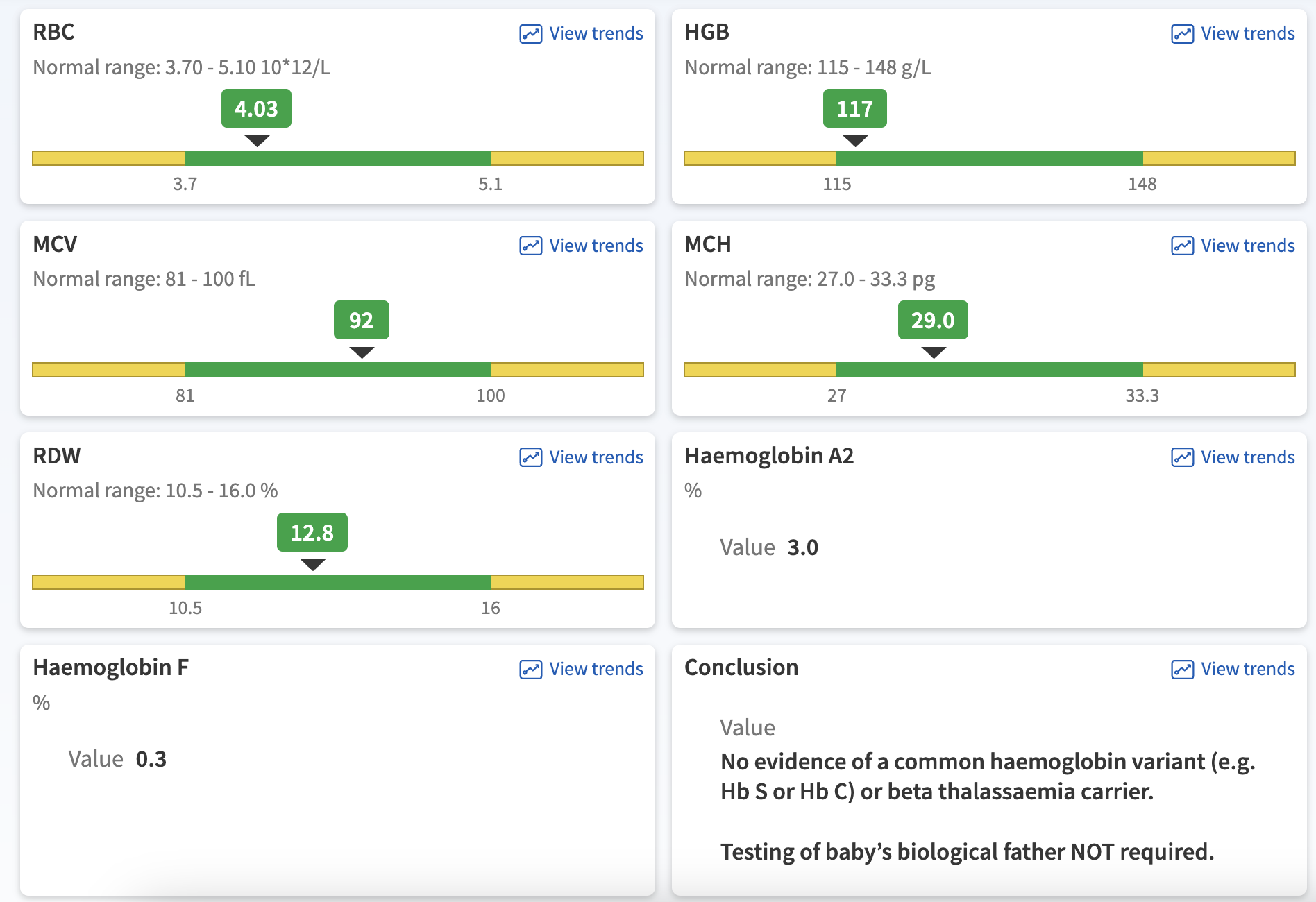This screenshot has width=1316, height=902.
Task: Click the Haemoglobin A2 trend chart icon
Action: coord(1182,457)
